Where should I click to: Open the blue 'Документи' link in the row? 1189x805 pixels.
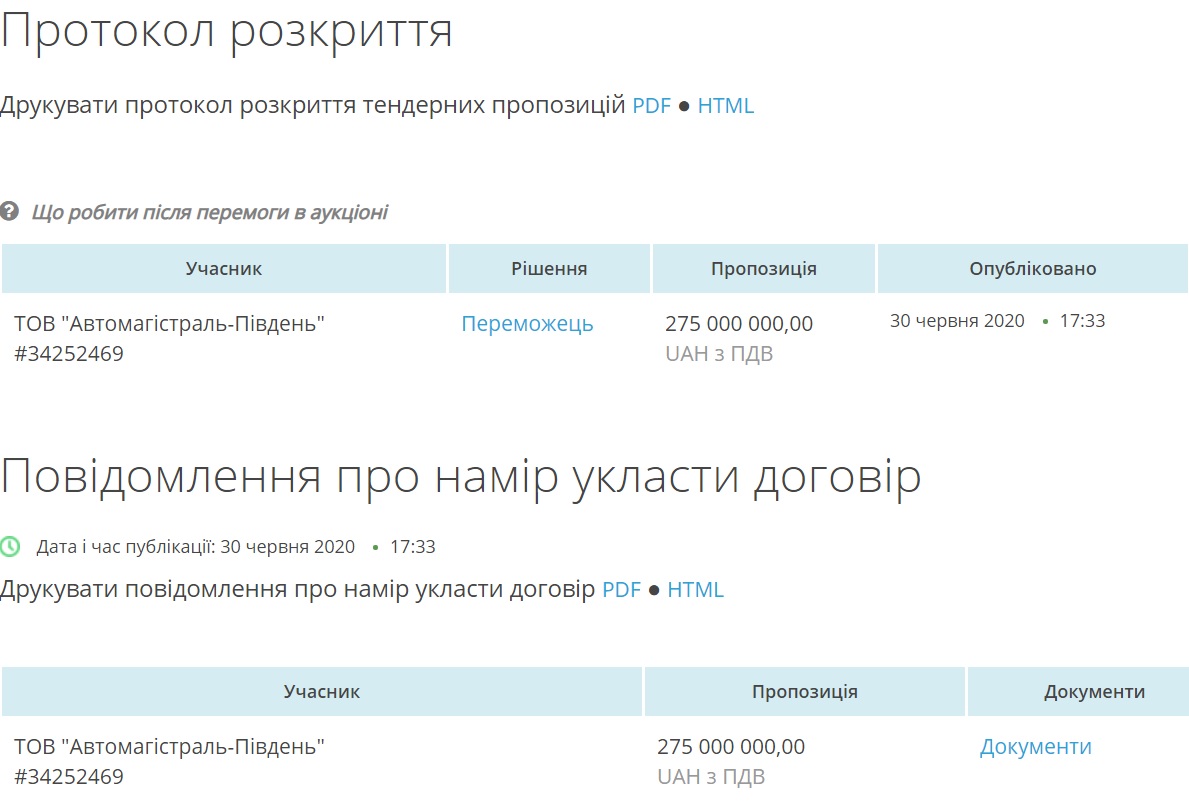point(1035,747)
